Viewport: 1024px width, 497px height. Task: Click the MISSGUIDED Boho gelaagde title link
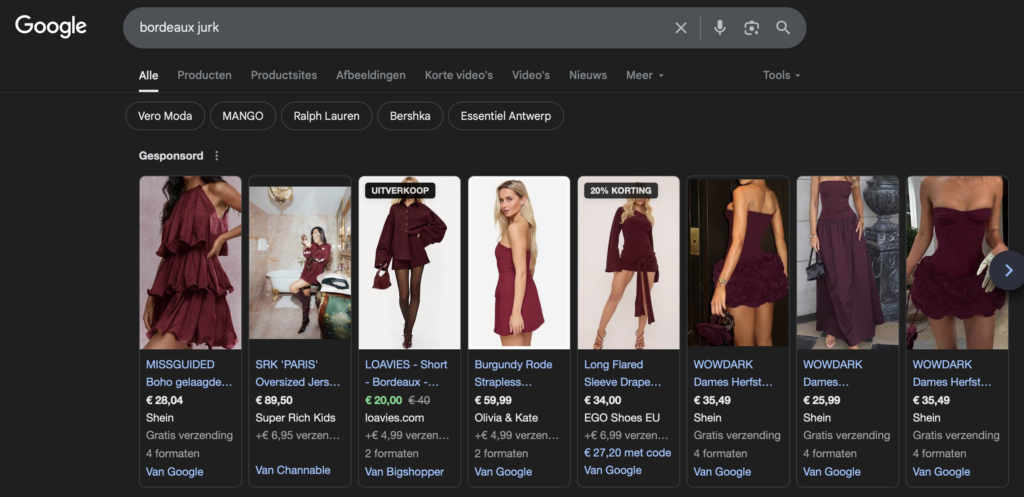coord(189,373)
